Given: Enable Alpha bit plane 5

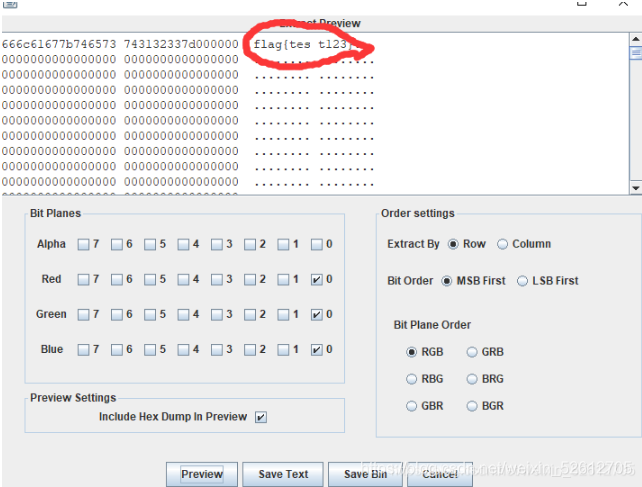Looking at the screenshot, I should click(x=150, y=245).
